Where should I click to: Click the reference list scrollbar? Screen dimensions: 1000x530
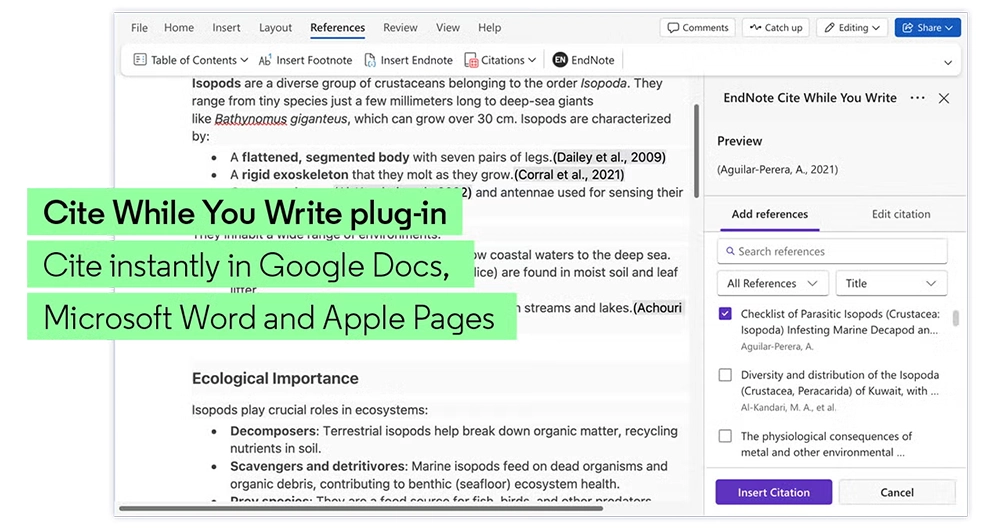[x=955, y=318]
